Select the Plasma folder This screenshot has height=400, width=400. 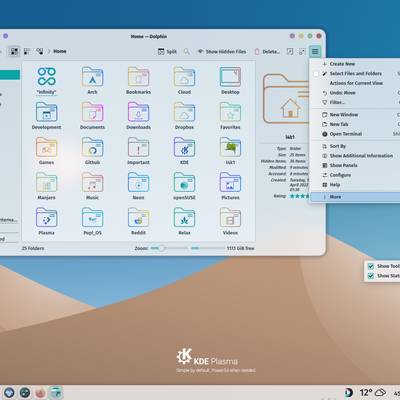(x=46, y=222)
